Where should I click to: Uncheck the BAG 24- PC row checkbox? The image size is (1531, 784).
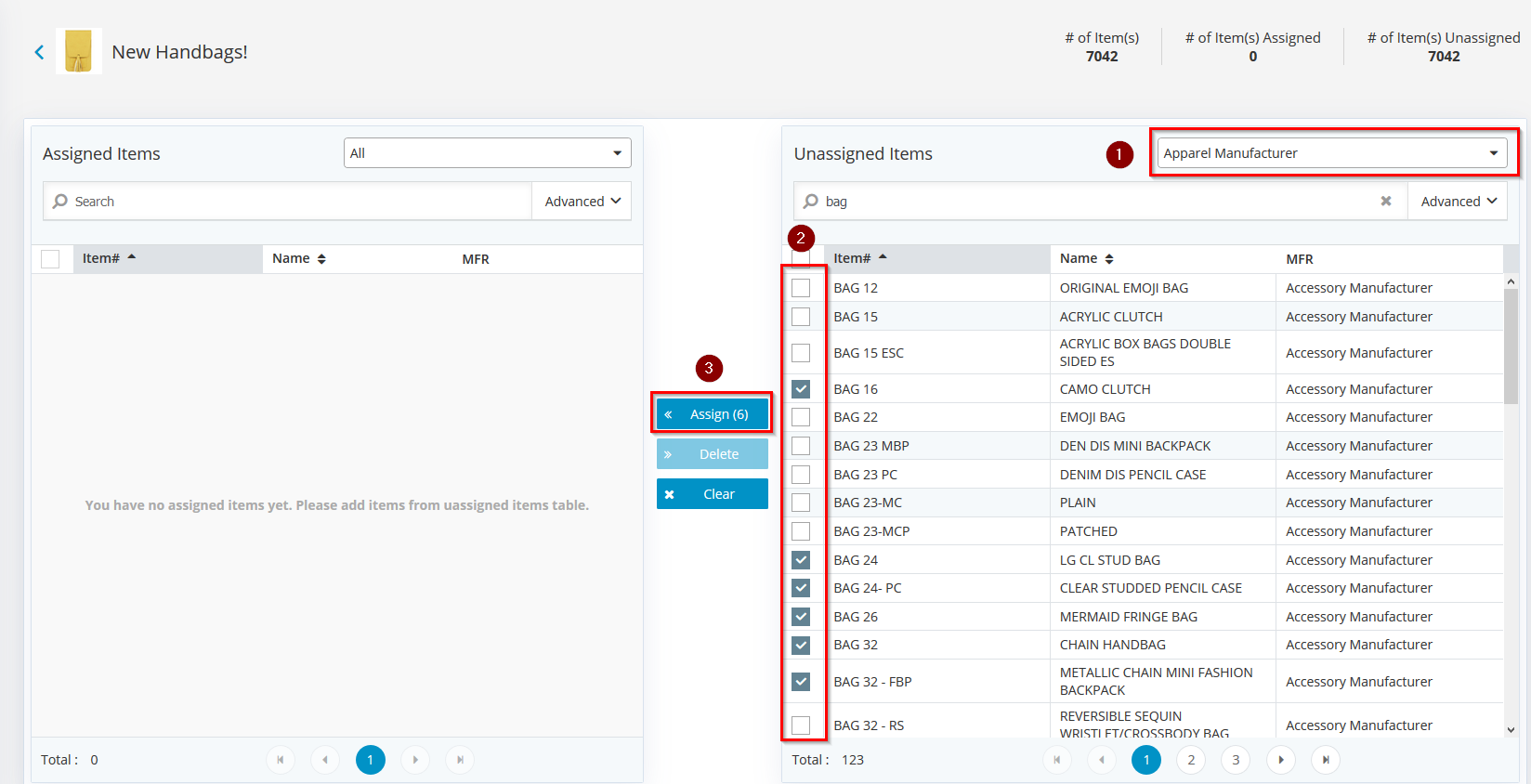tap(801, 588)
